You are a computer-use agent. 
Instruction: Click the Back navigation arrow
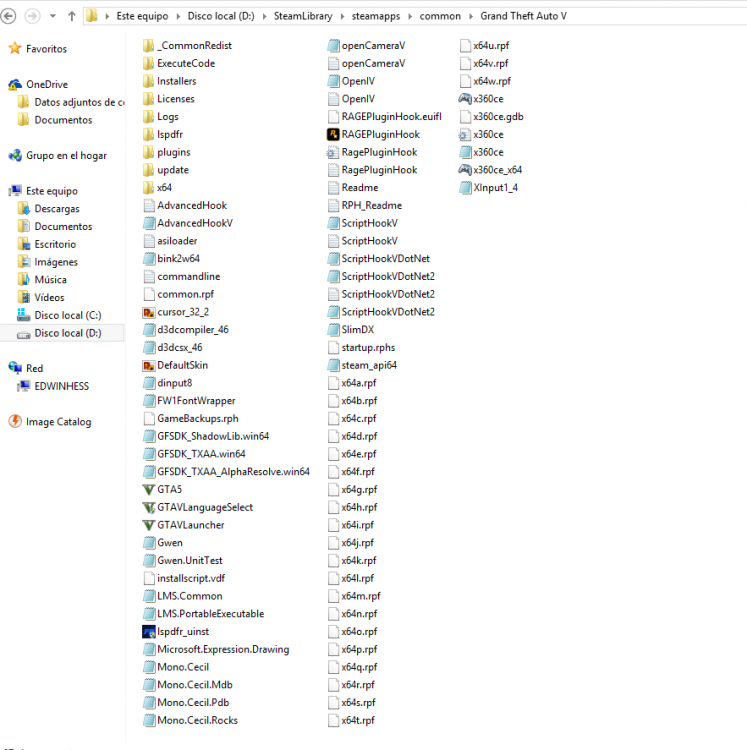8,16
